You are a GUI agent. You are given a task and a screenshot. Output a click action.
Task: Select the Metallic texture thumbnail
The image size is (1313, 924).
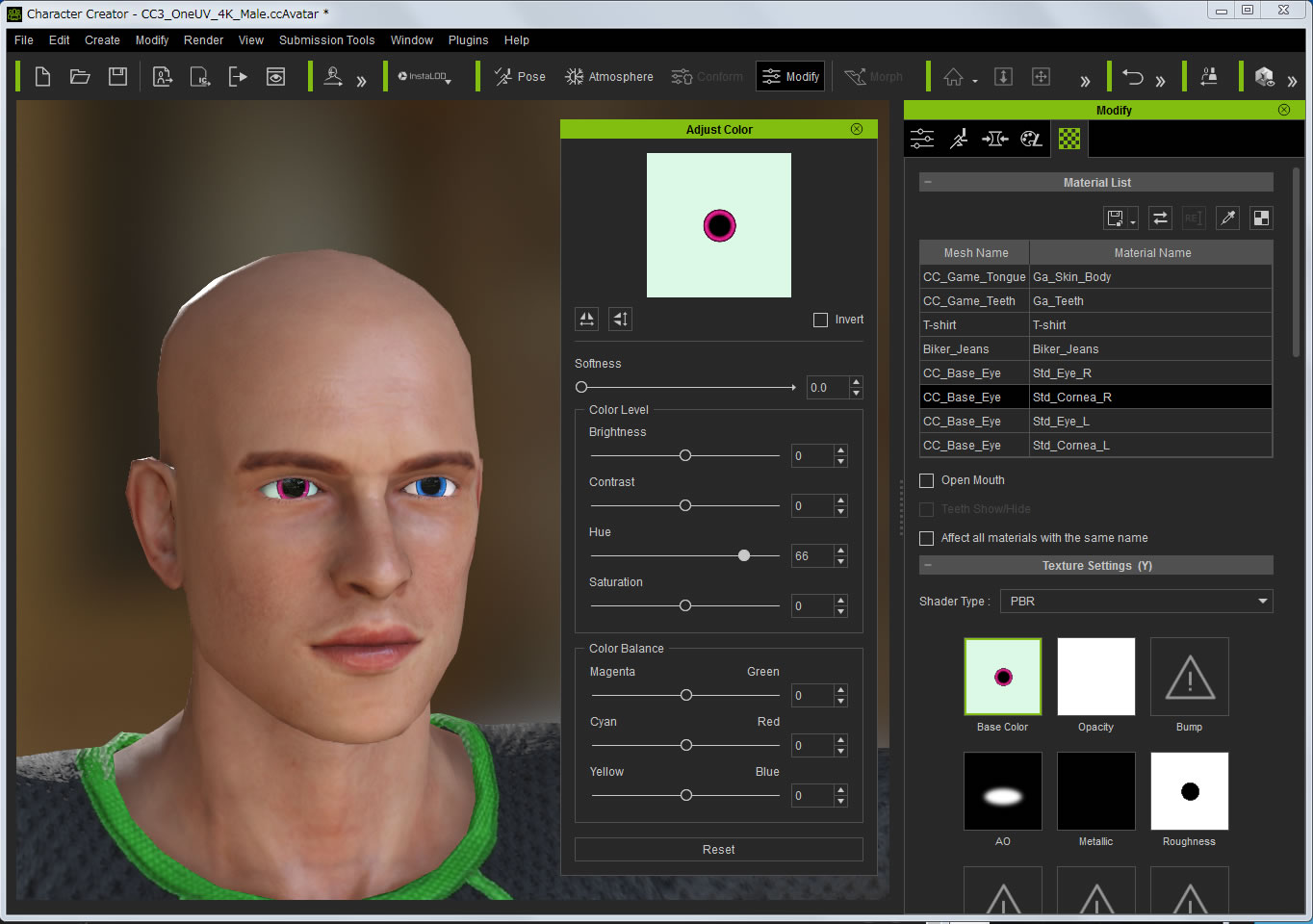pyautogui.click(x=1096, y=791)
